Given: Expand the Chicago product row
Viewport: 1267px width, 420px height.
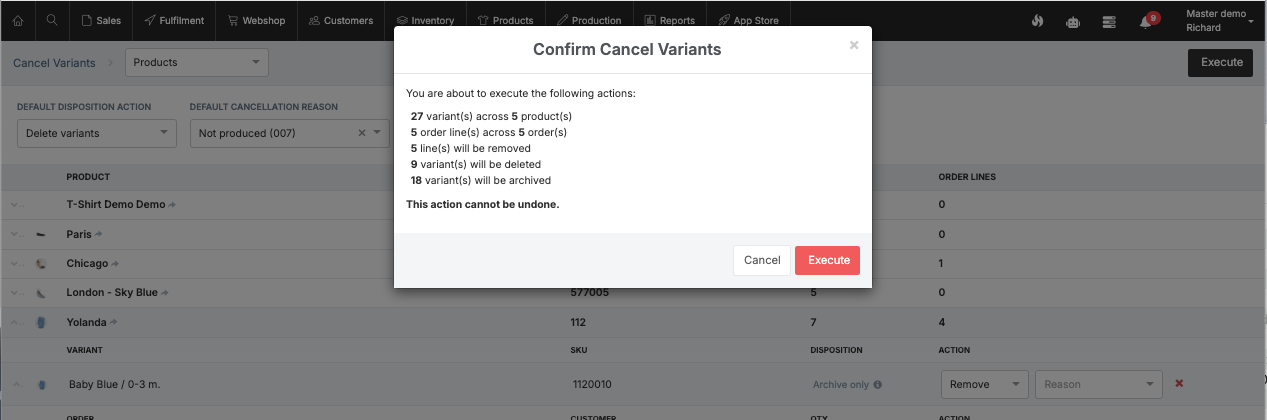Looking at the screenshot, I should (15, 264).
